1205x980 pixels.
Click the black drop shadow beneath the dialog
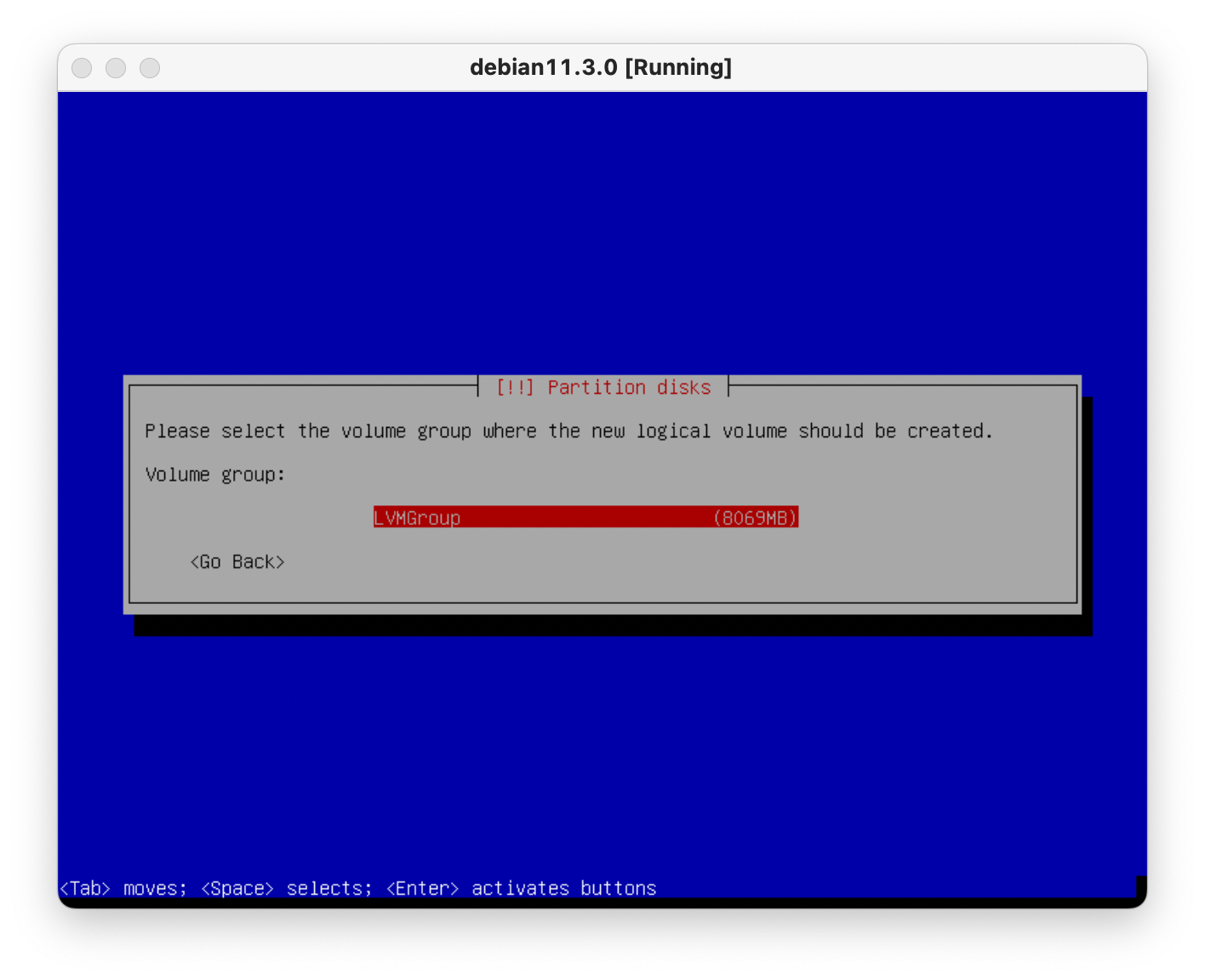tap(613, 625)
